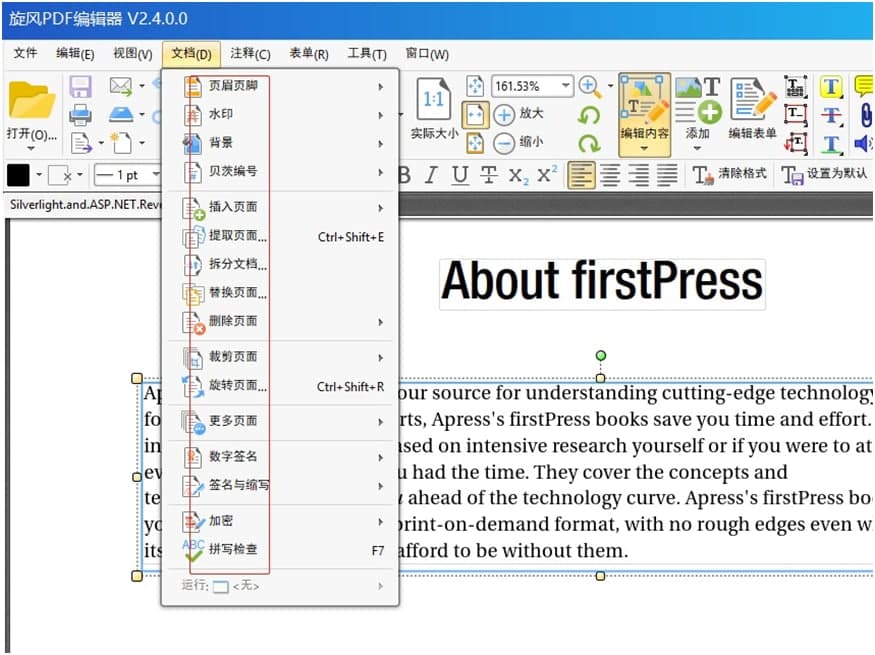Rotate view clockwise with lower green arrow
Screen dimensions: 875x655
[589, 144]
